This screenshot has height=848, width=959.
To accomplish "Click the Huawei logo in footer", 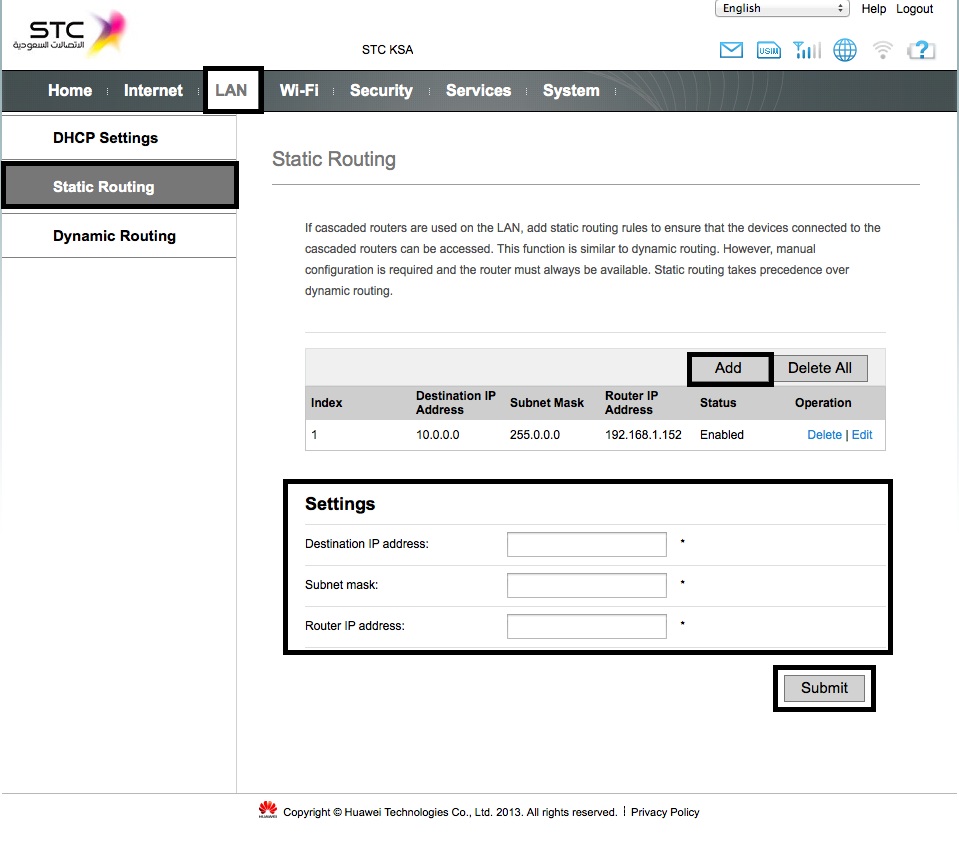I will (x=267, y=811).
